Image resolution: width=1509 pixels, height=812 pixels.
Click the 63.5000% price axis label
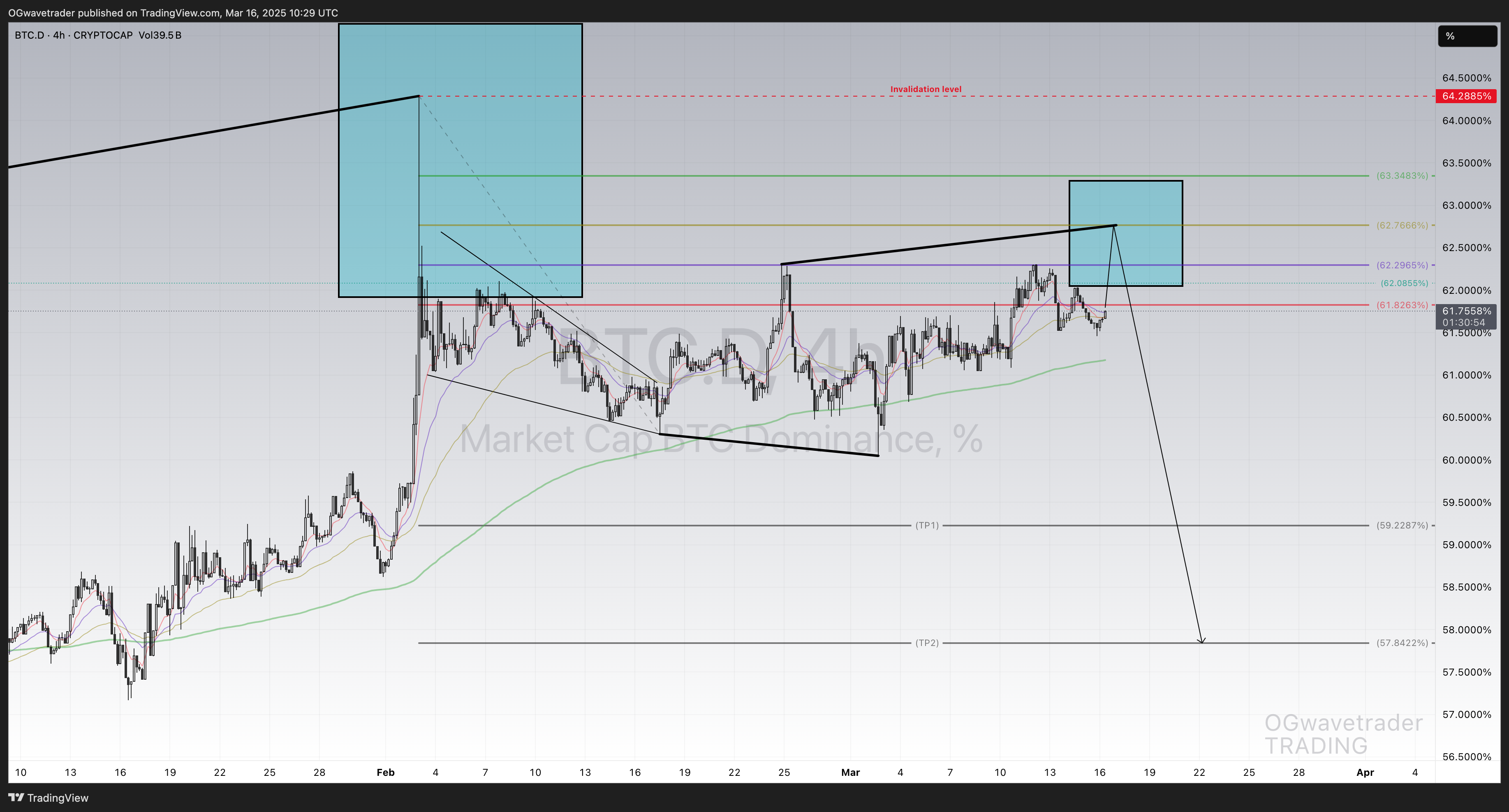click(1466, 163)
